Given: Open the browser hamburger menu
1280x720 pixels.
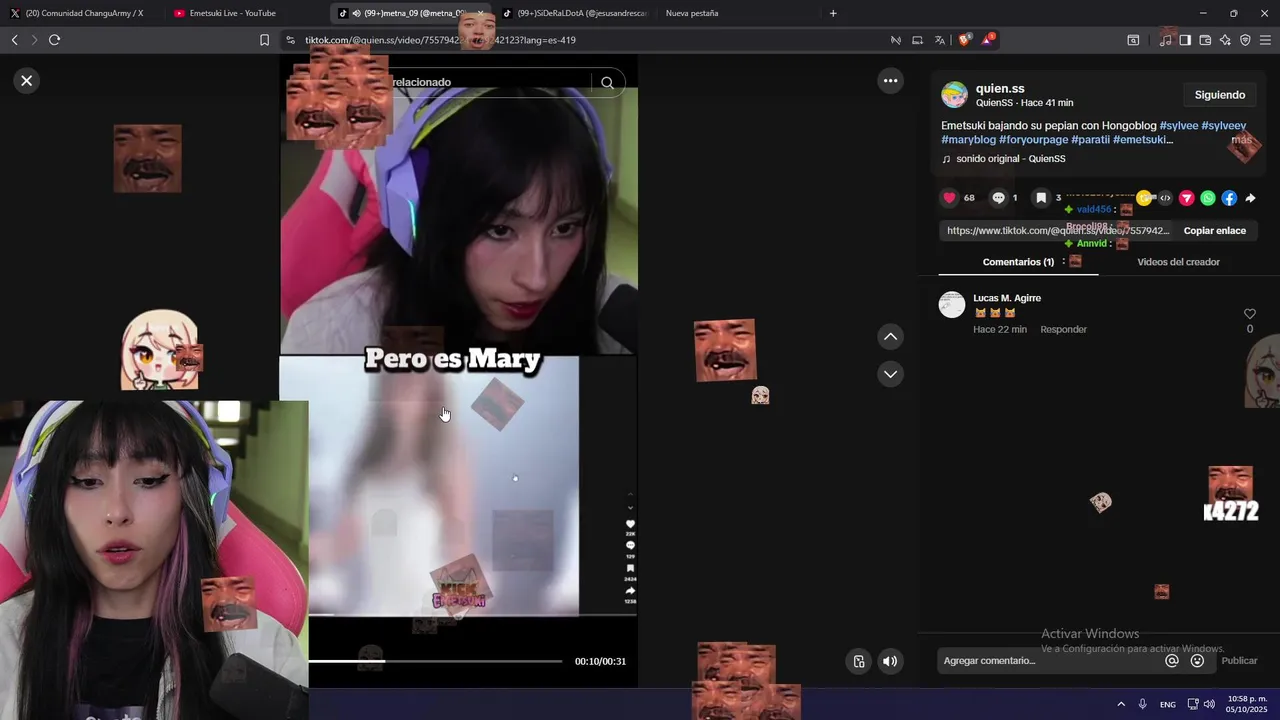Looking at the screenshot, I should coord(1265,40).
